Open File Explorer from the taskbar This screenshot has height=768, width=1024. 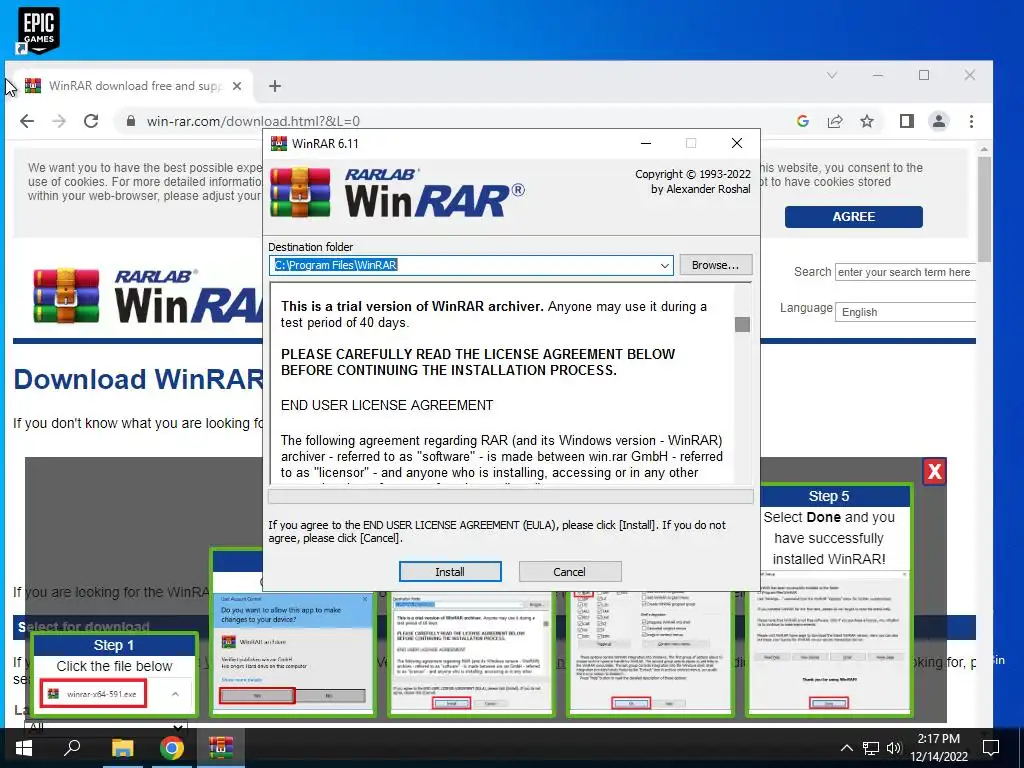pos(122,748)
